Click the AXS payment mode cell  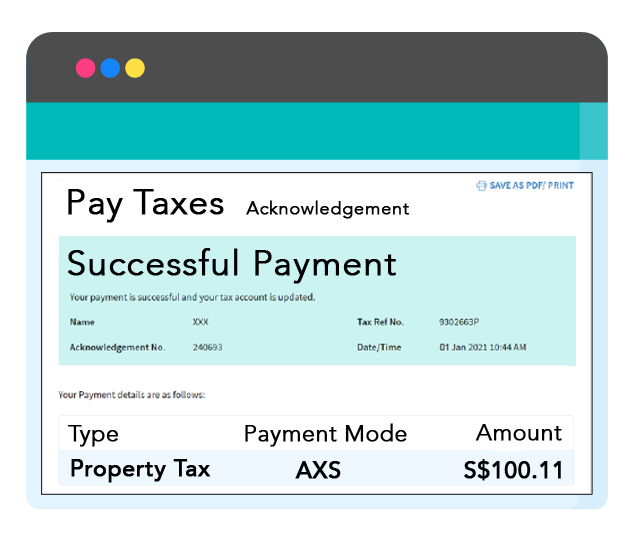pos(318,470)
